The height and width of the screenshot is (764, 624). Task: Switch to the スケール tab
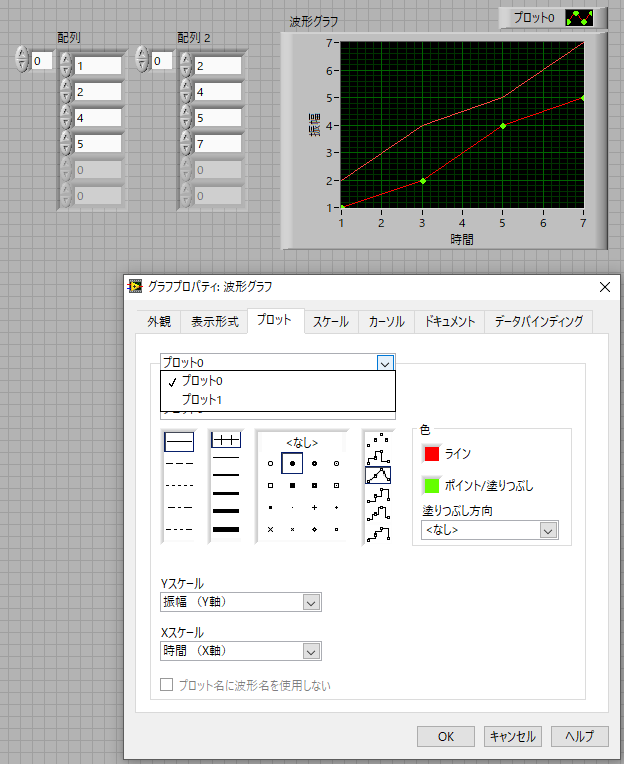tap(330, 321)
